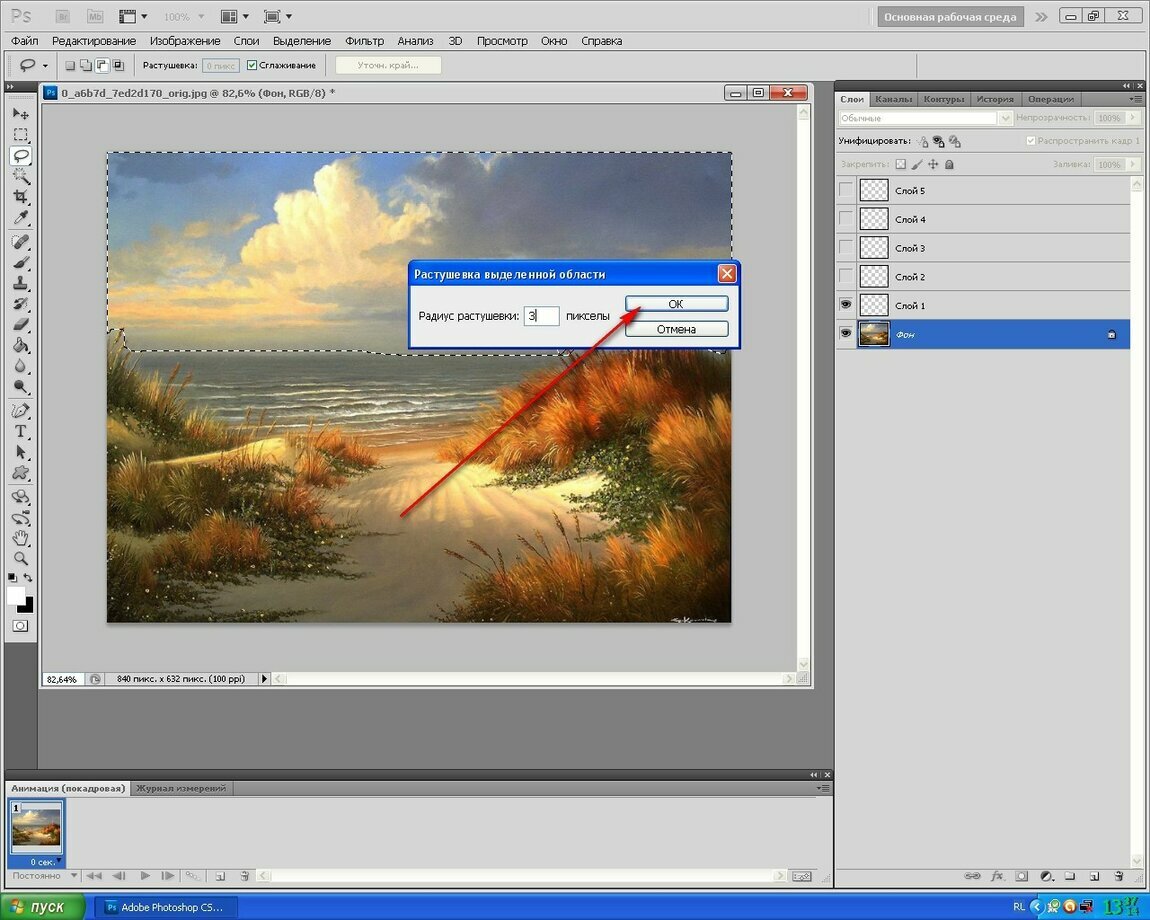This screenshot has width=1150, height=920.
Task: Select the Move tool
Action: [21, 114]
